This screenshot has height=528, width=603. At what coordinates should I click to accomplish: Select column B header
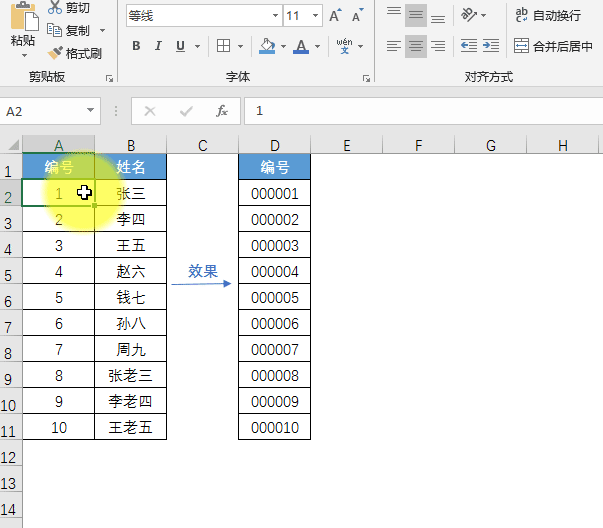(x=131, y=145)
